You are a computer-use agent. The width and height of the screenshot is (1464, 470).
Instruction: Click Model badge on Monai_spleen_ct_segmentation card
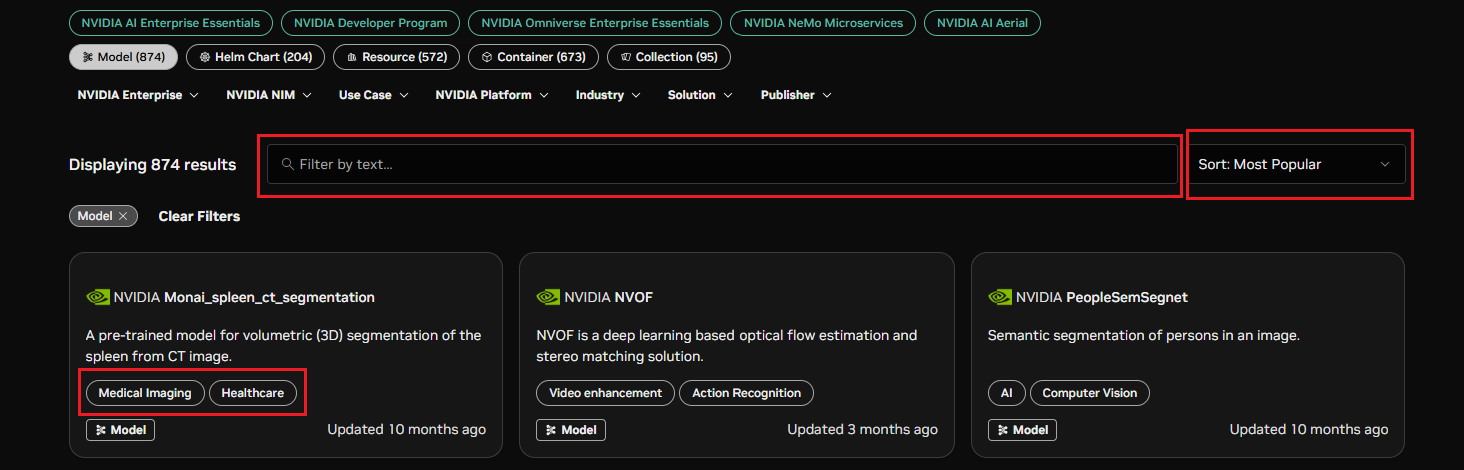click(120, 430)
